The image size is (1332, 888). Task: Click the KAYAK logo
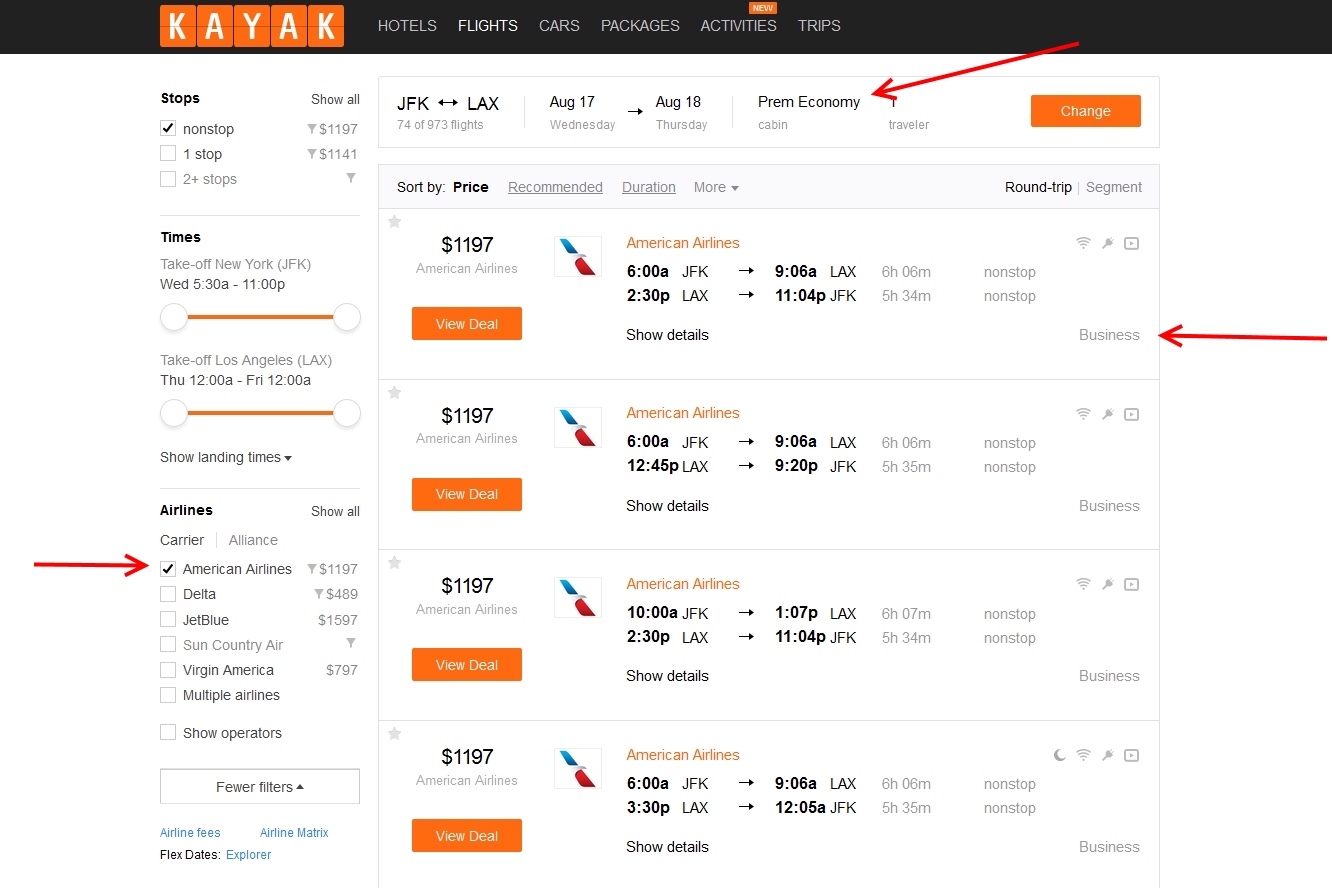251,26
